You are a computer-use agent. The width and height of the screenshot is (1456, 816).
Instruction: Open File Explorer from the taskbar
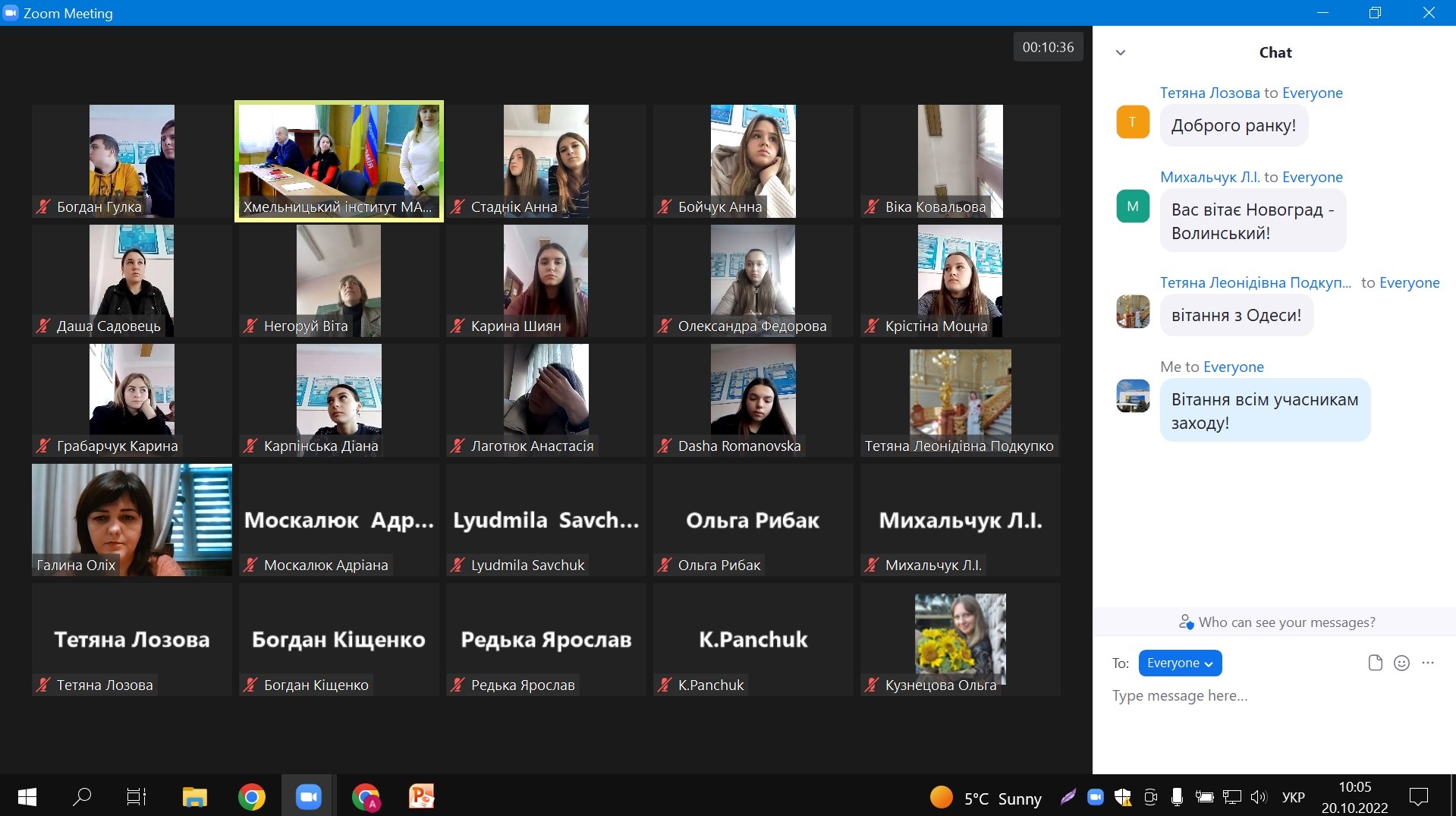tap(195, 796)
